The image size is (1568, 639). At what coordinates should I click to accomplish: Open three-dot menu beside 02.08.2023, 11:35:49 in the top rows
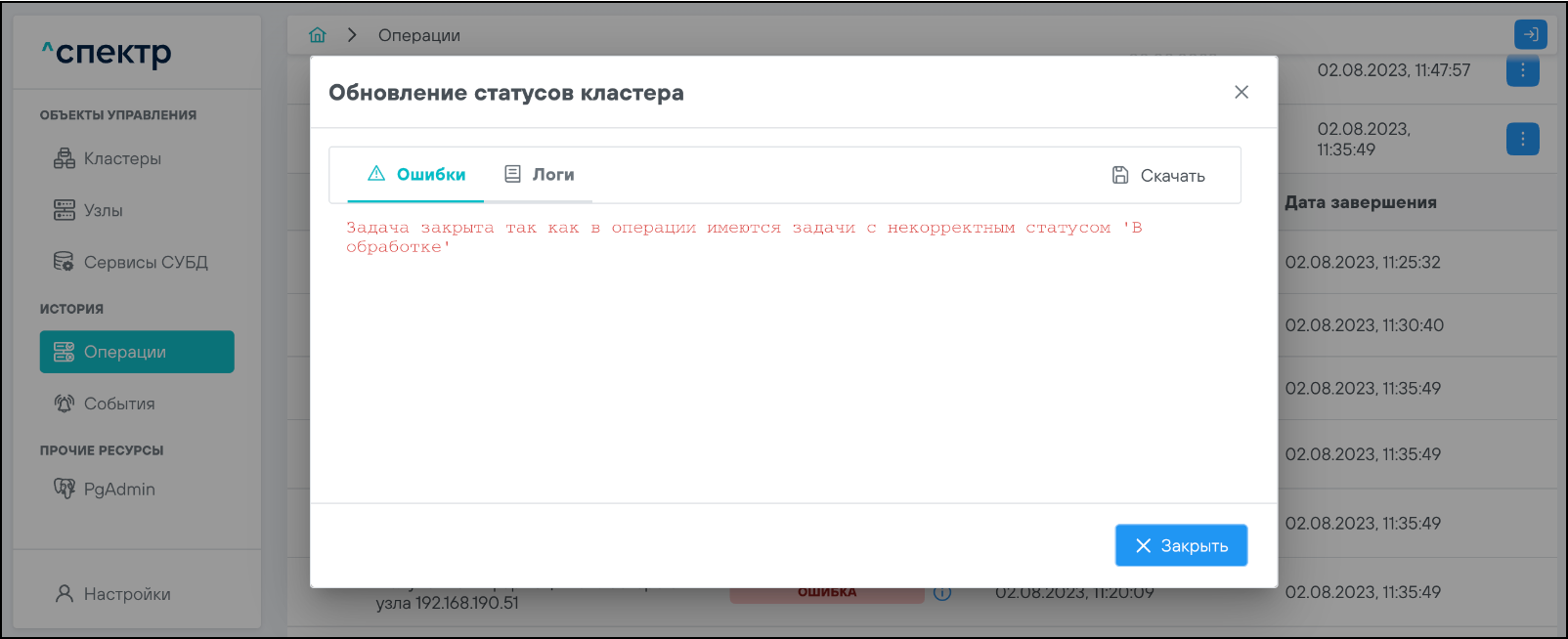pos(1523,139)
